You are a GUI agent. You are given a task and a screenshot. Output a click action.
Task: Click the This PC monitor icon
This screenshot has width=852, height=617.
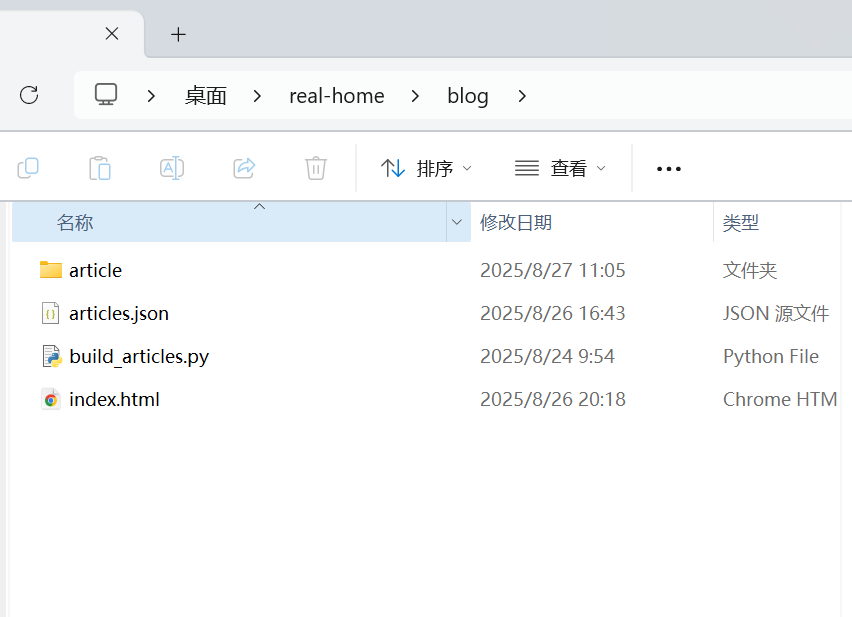(x=106, y=95)
